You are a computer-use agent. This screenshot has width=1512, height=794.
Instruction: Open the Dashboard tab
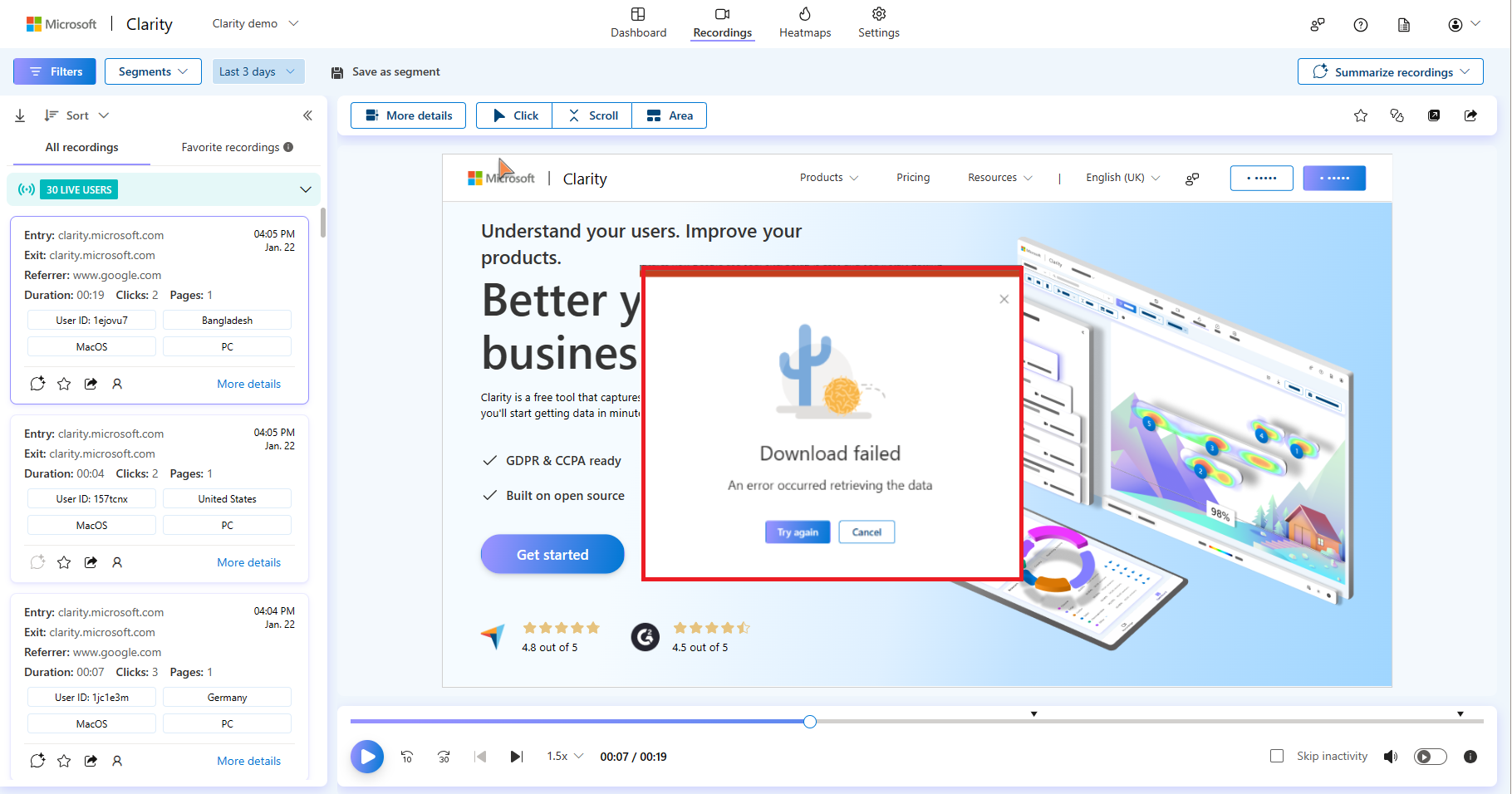(638, 23)
